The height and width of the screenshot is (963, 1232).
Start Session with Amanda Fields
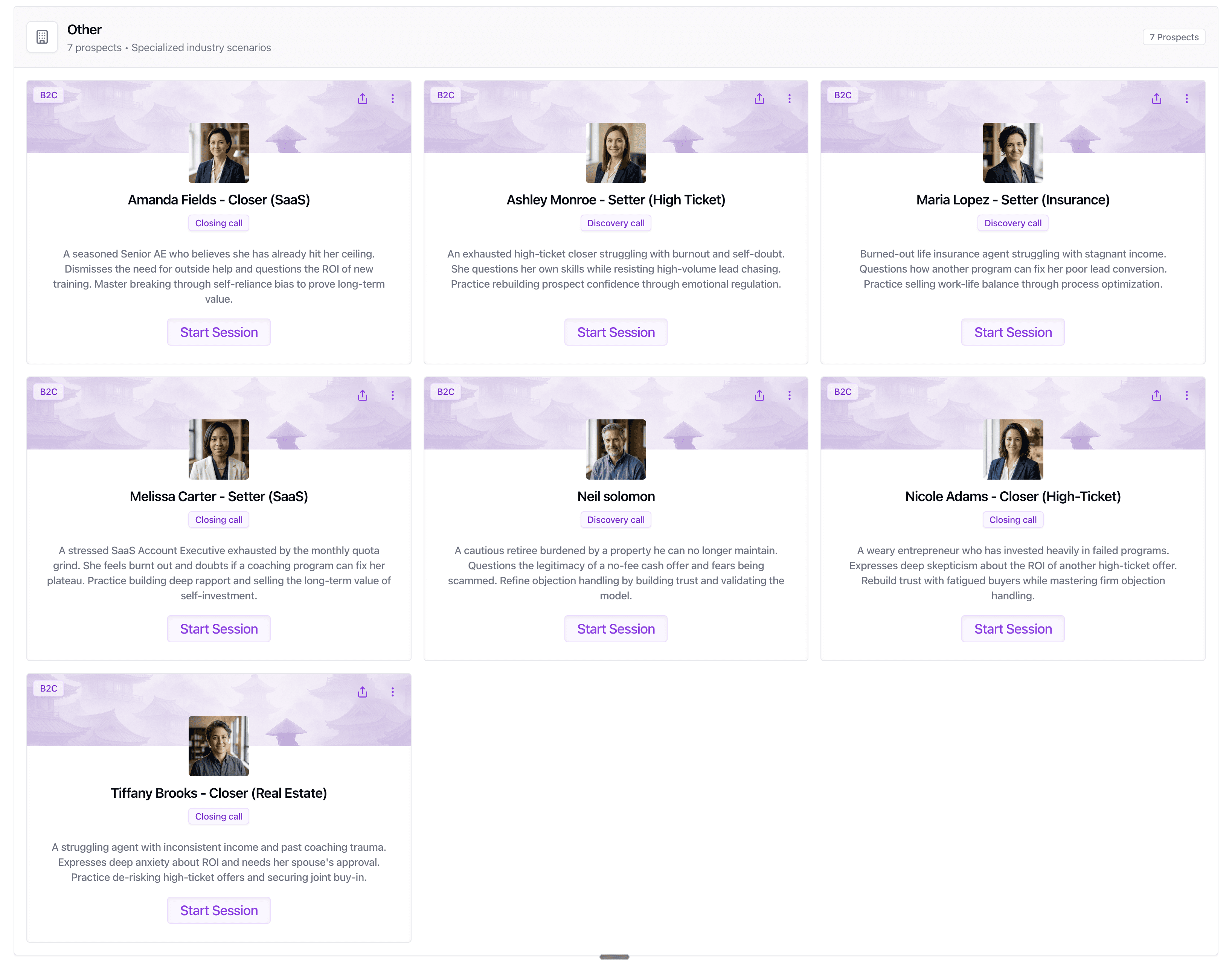219,332
